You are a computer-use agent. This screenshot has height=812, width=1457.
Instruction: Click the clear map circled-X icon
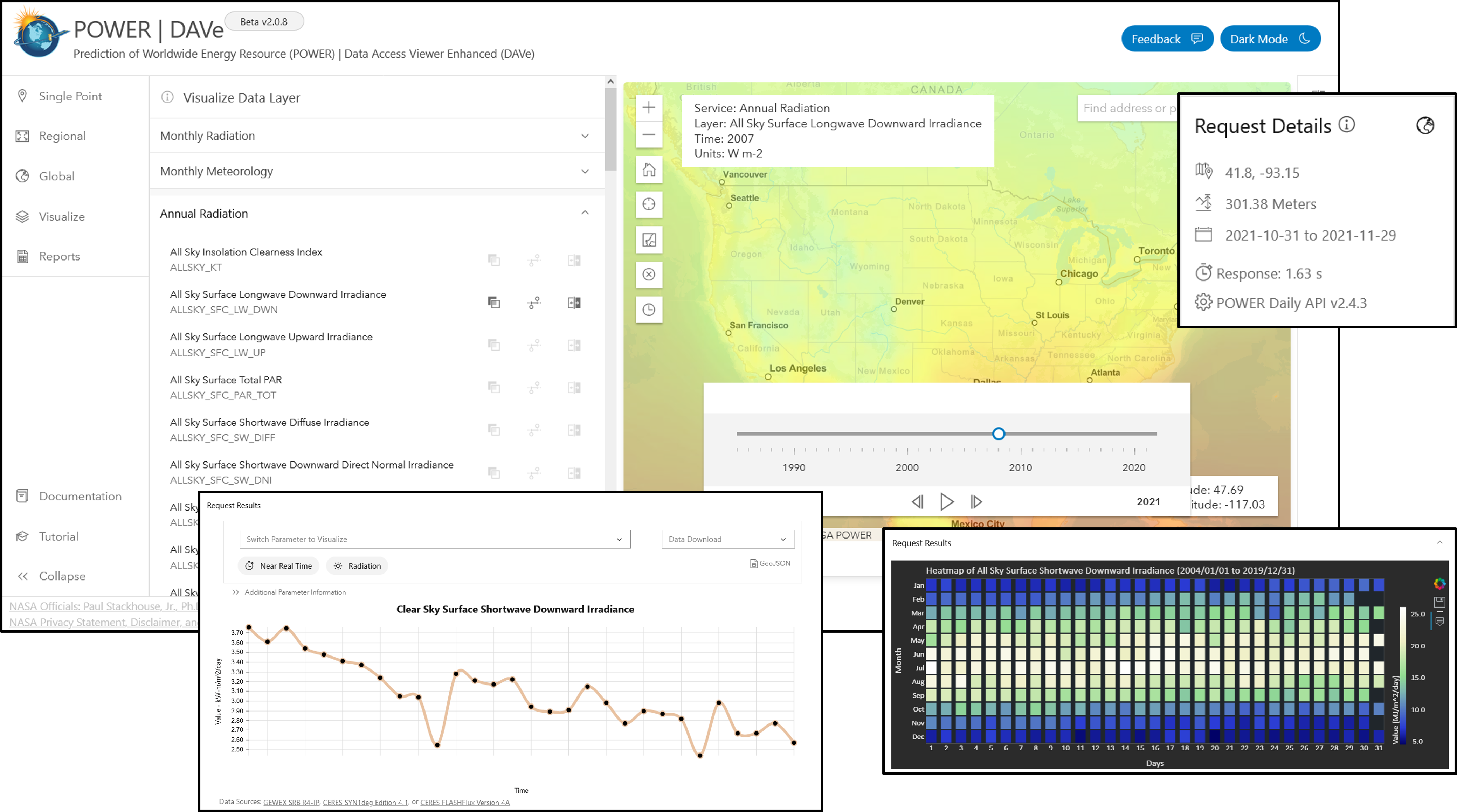649,274
